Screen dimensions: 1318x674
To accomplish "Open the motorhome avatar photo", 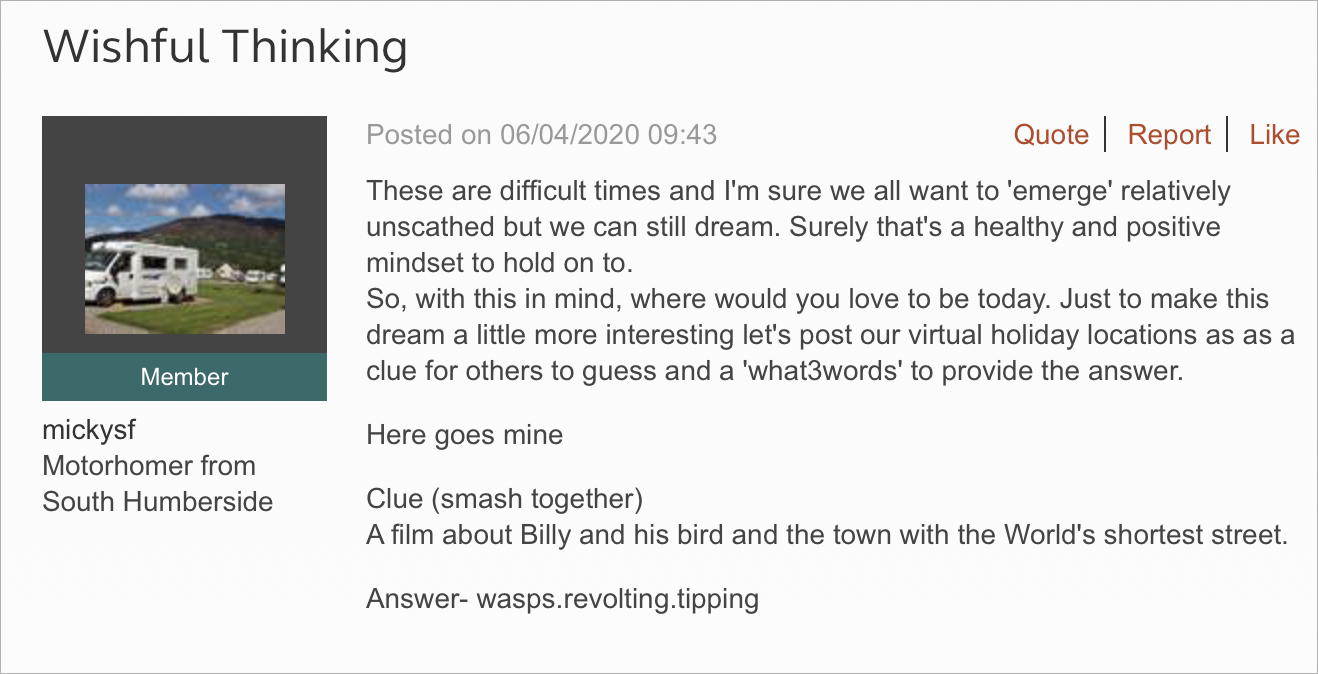I will (185, 258).
